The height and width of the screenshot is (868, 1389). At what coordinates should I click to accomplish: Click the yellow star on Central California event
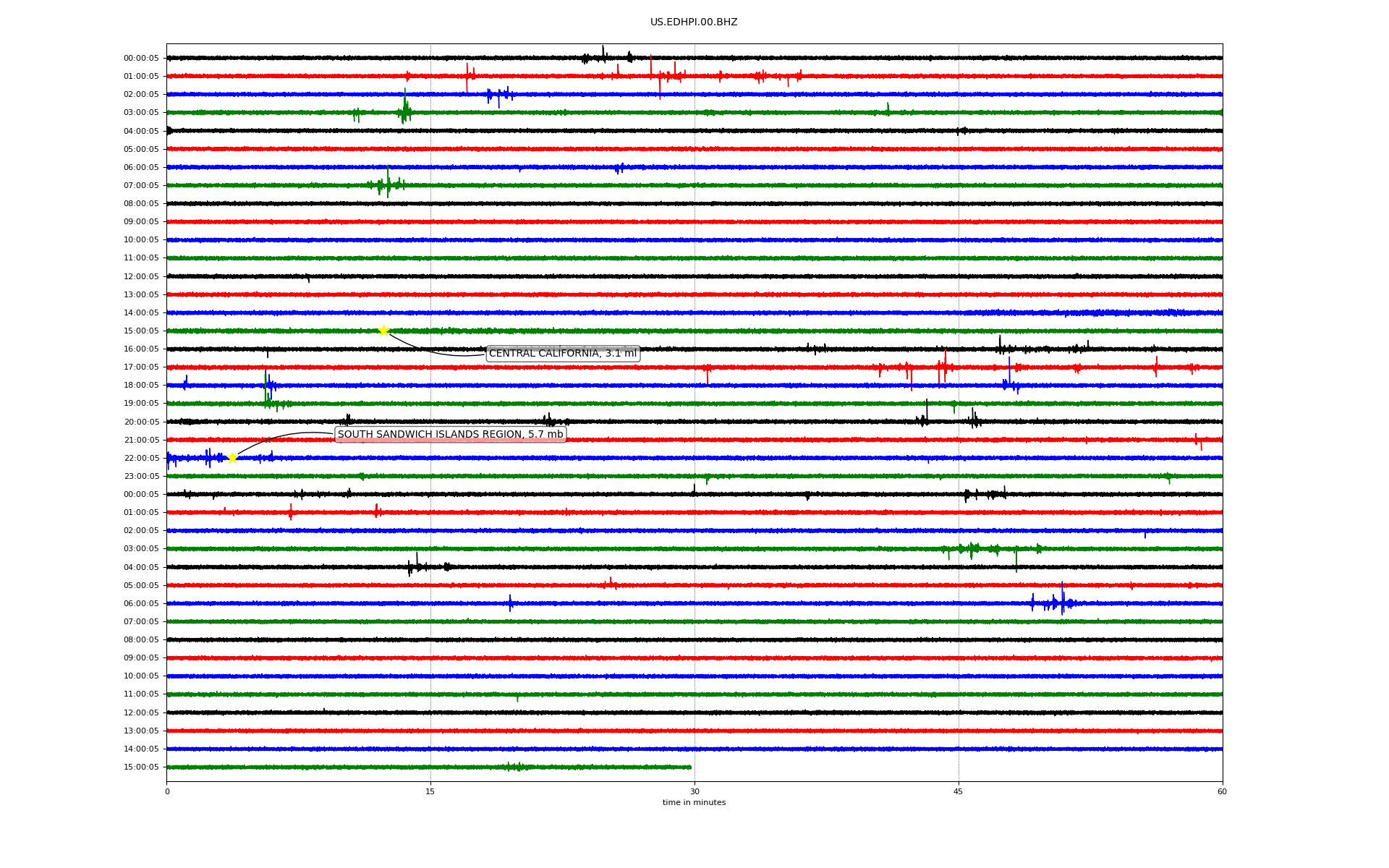tap(383, 331)
